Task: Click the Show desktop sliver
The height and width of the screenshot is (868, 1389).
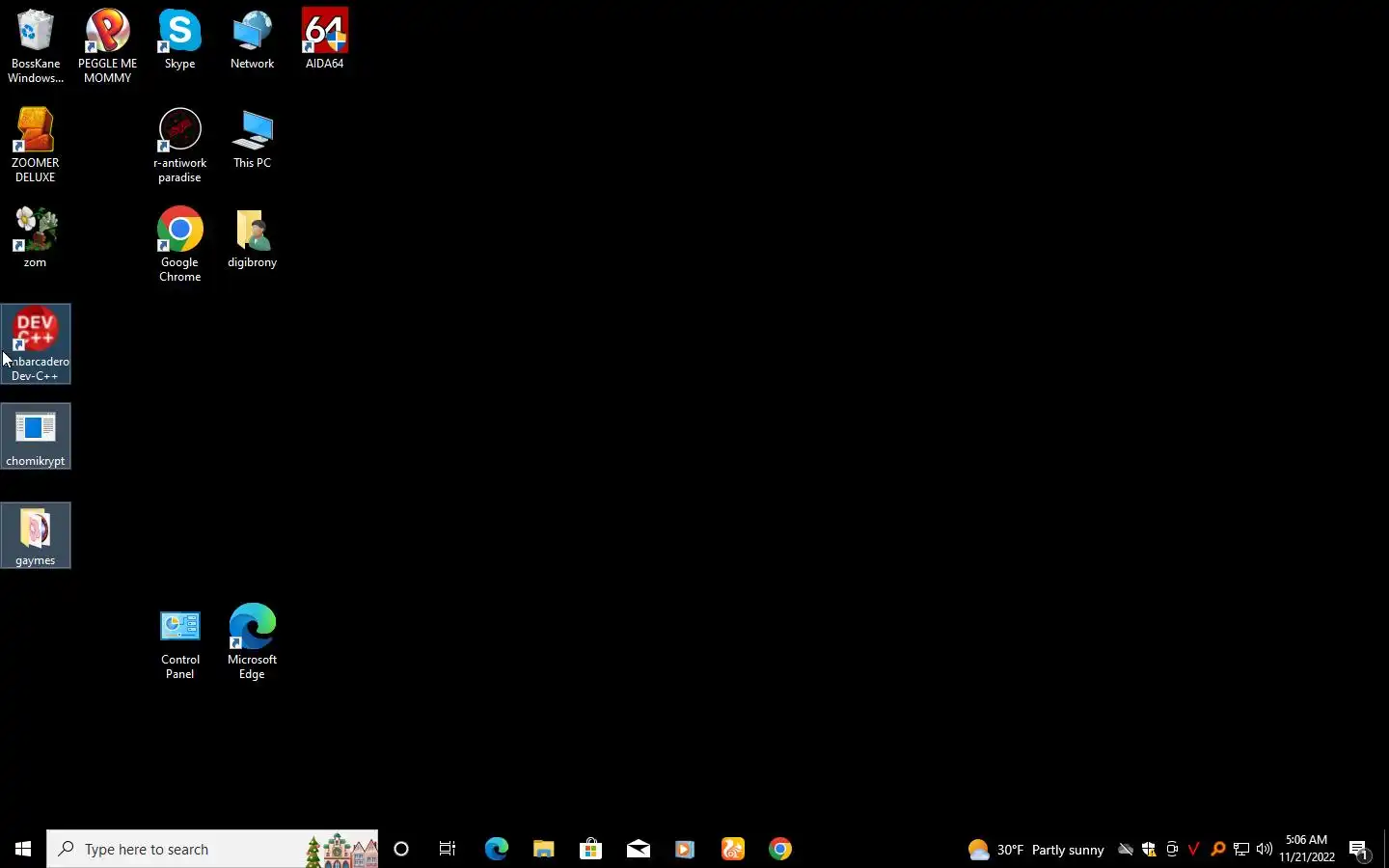Action: coord(1386,849)
